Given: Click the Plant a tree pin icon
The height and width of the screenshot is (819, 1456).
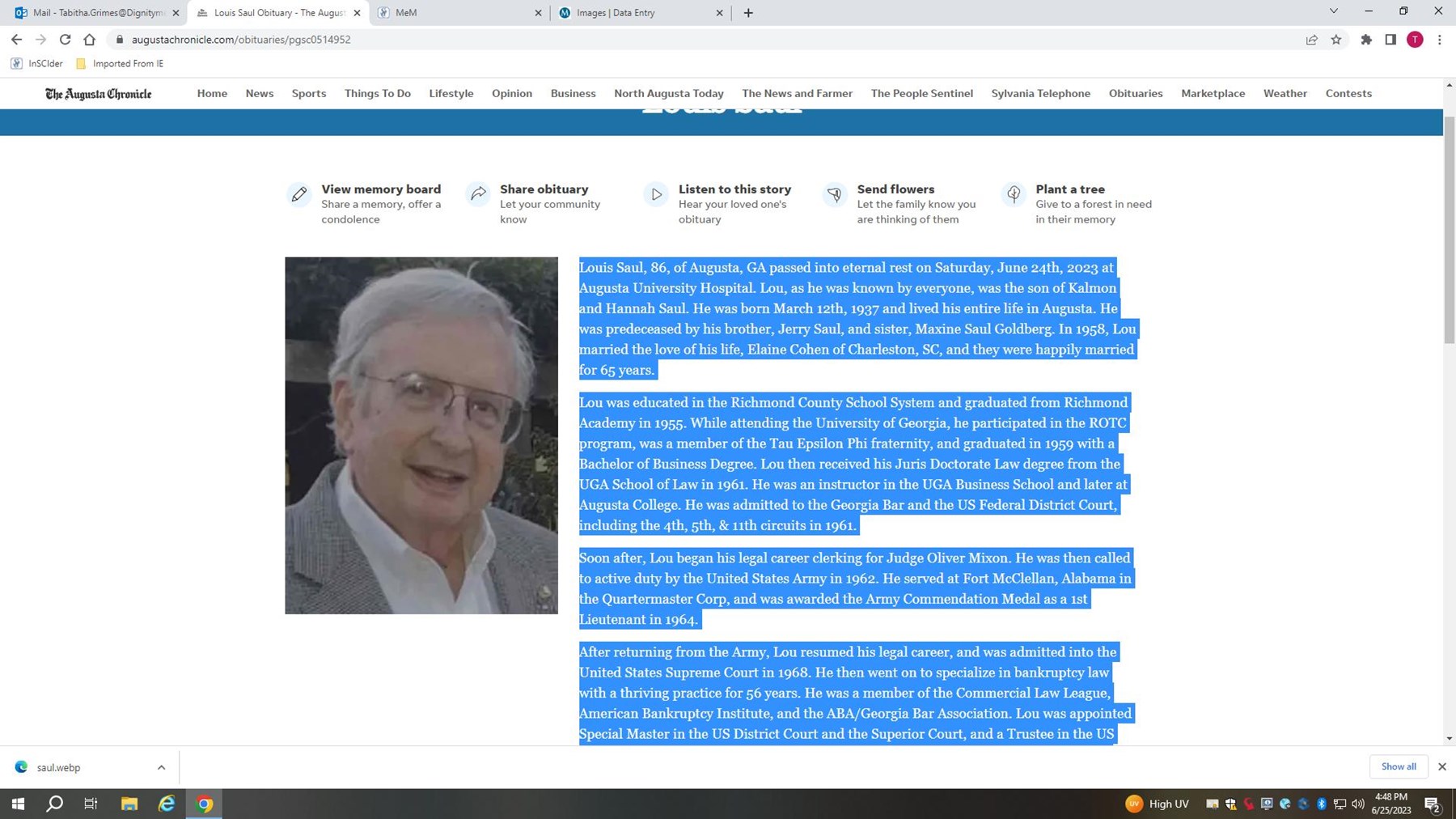Looking at the screenshot, I should coord(1013,194).
